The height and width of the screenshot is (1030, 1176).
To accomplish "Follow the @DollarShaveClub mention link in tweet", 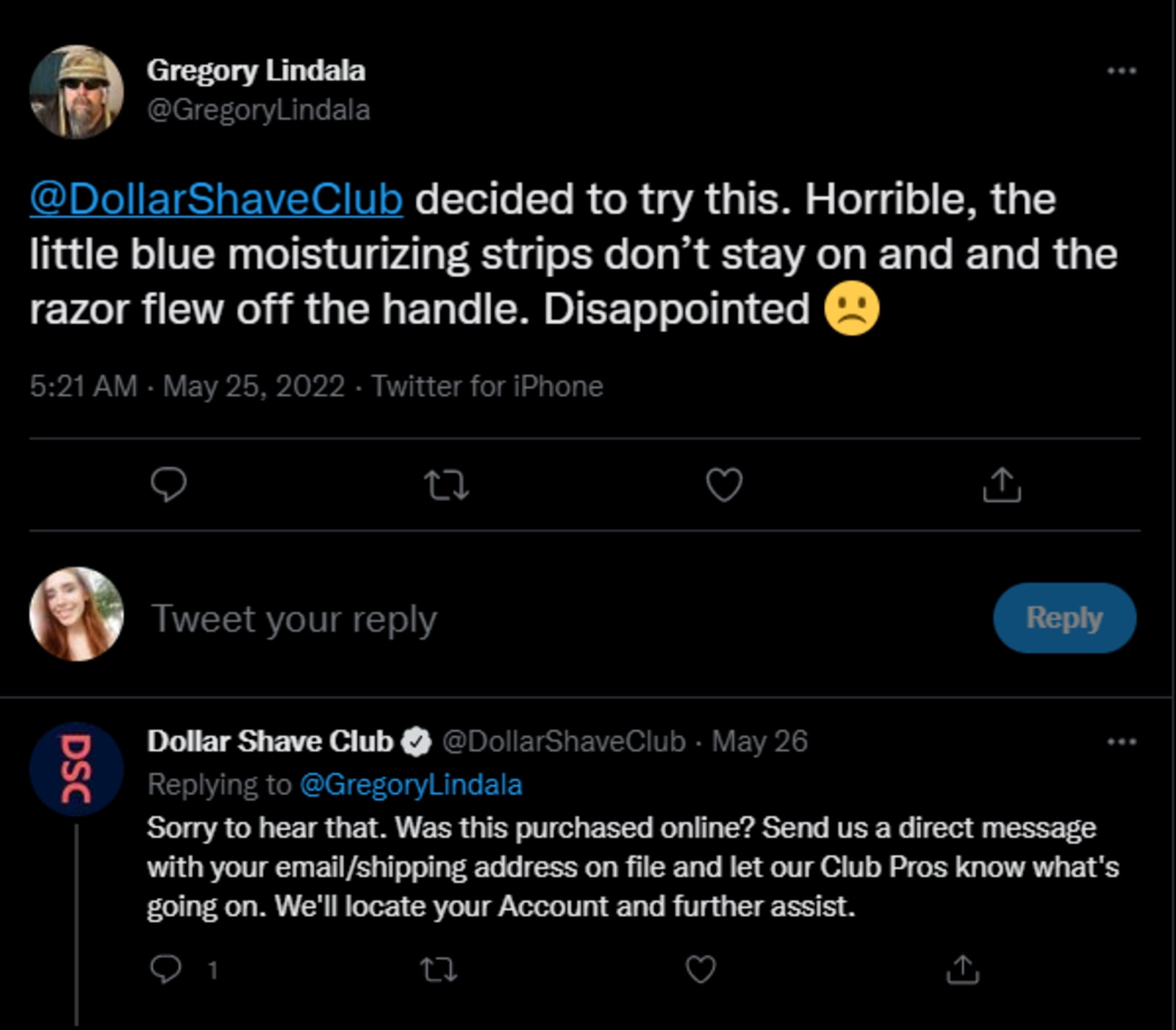I will 216,199.
